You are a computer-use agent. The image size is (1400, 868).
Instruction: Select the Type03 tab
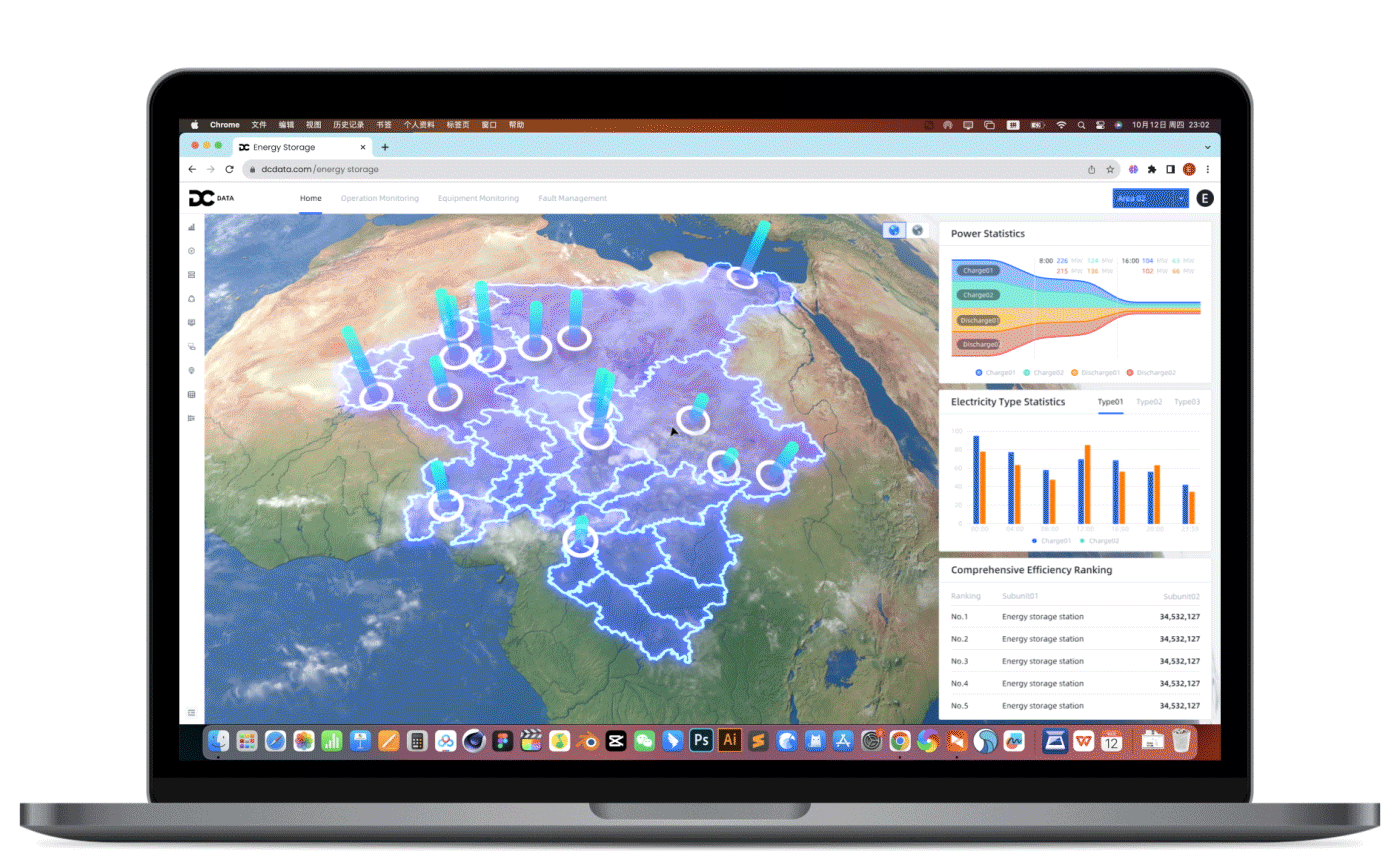pyautogui.click(x=1187, y=401)
